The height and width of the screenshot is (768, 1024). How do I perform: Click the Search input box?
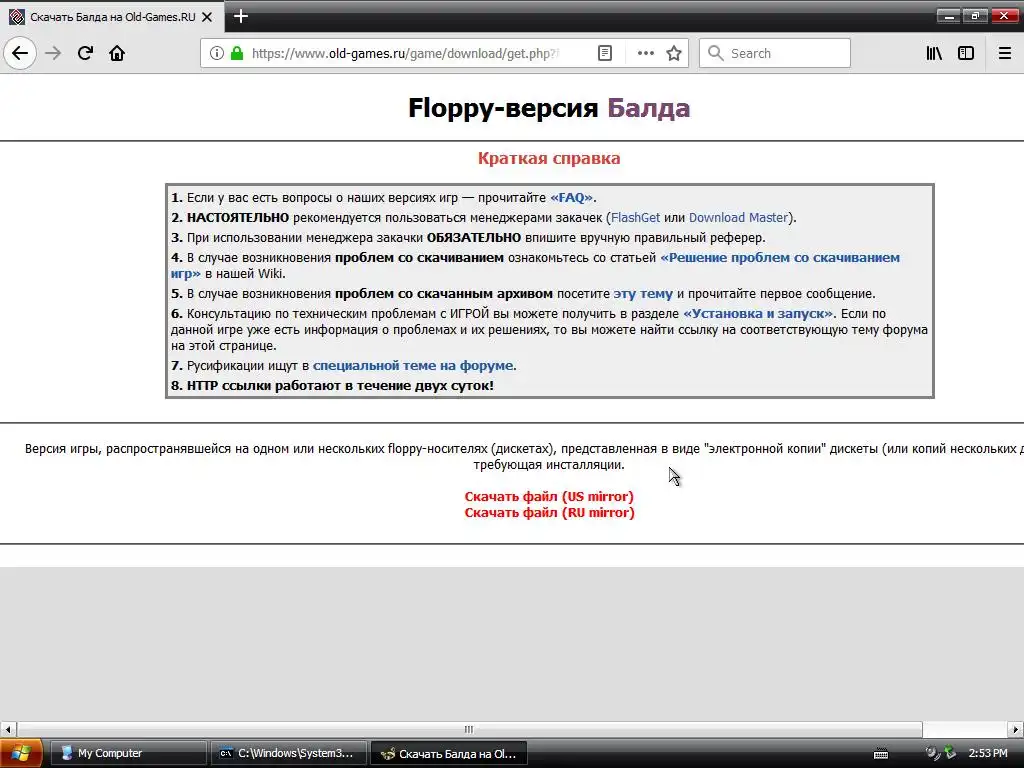tap(775, 53)
